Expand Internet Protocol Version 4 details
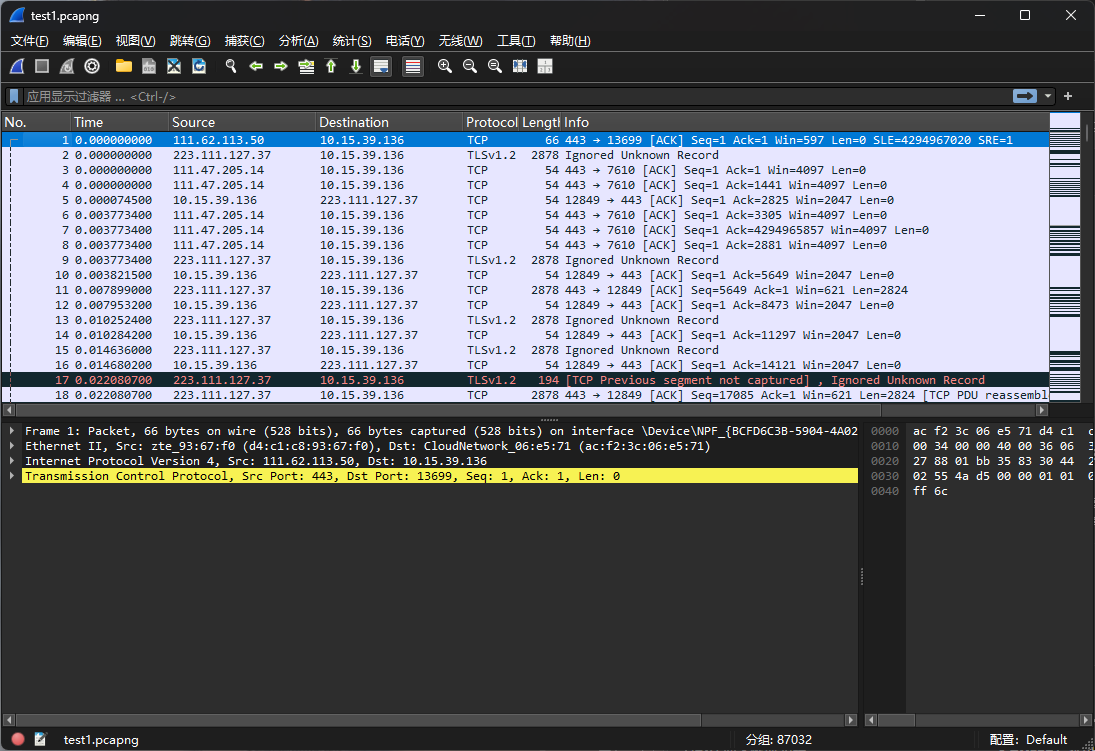Screen dimensions: 1095x751 (12, 461)
